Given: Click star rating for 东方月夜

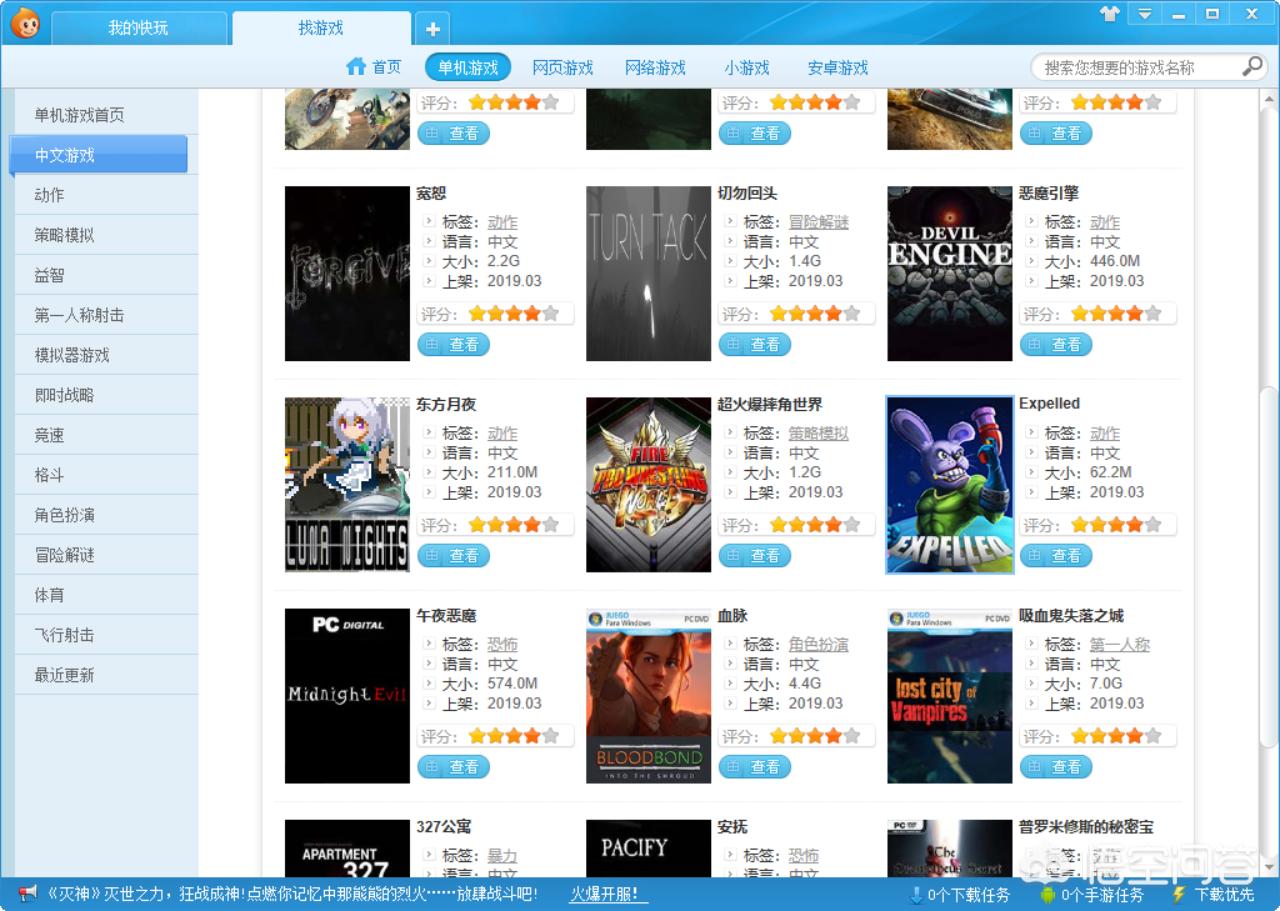Looking at the screenshot, I should click(513, 525).
